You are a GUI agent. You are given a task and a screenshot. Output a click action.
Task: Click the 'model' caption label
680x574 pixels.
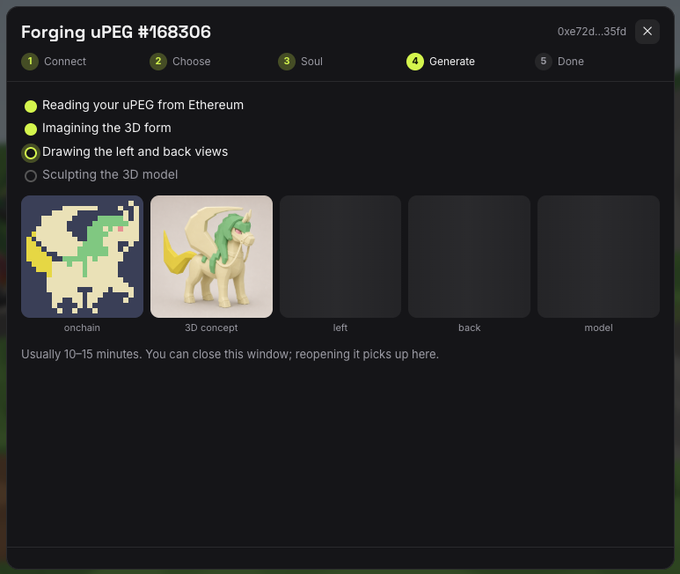(x=598, y=328)
